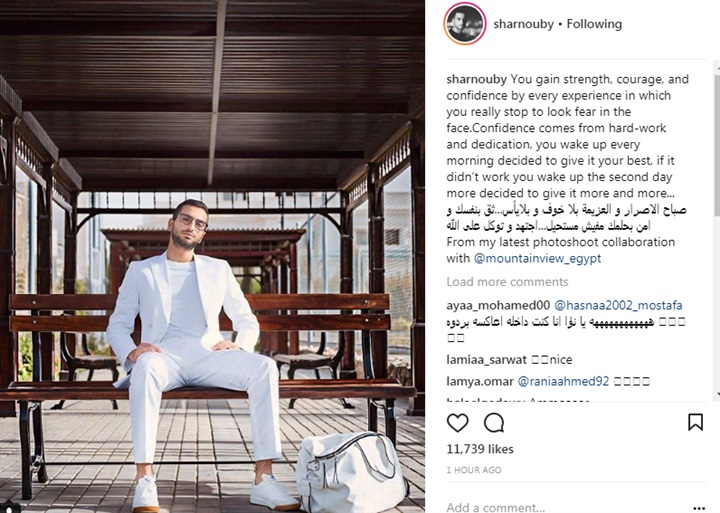Viewport: 720px width, 513px height.
Task: Click the photo of the man in the white suit
Action: [212, 256]
